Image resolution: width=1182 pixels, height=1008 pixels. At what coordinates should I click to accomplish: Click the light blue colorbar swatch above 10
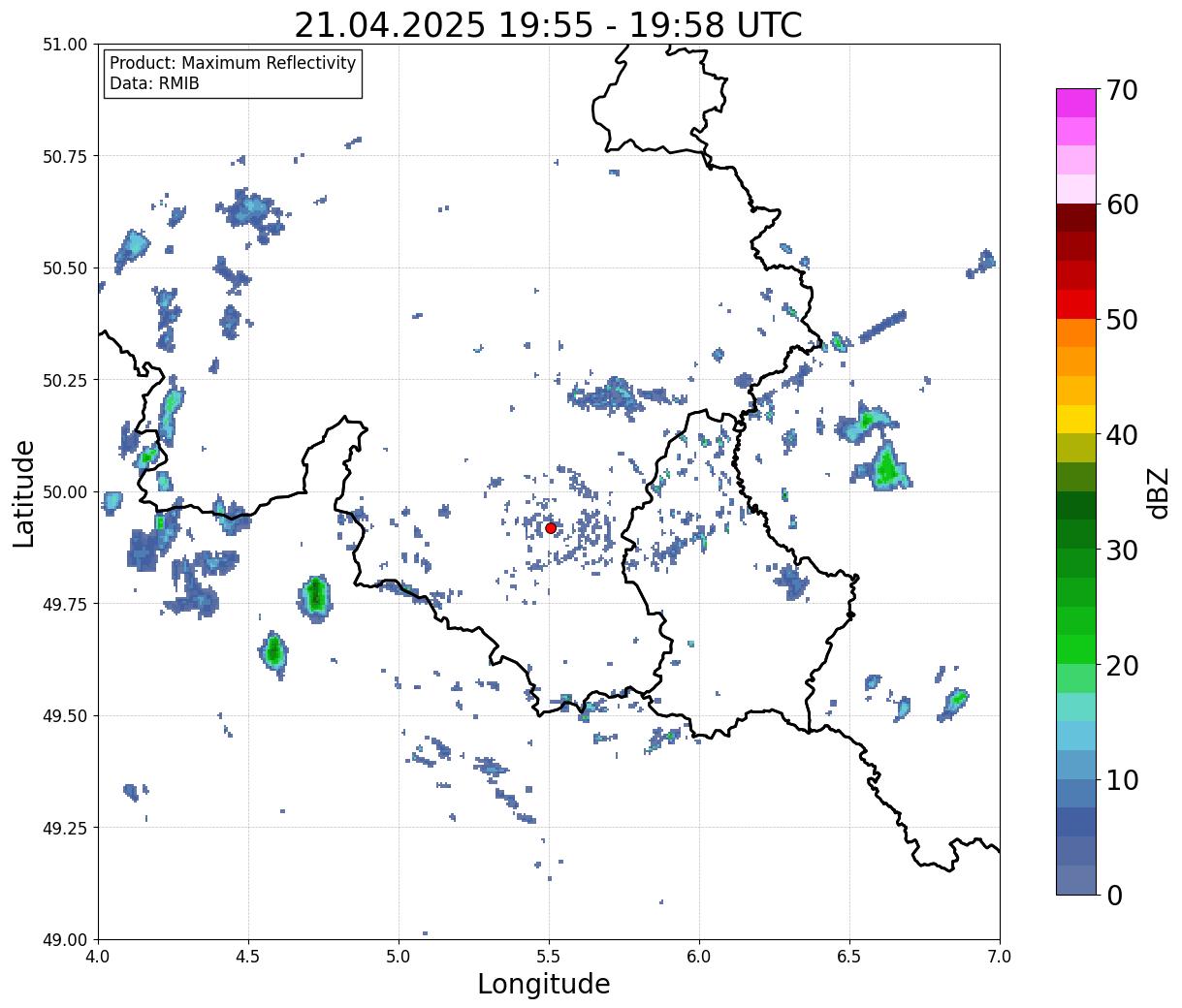(x=1076, y=765)
